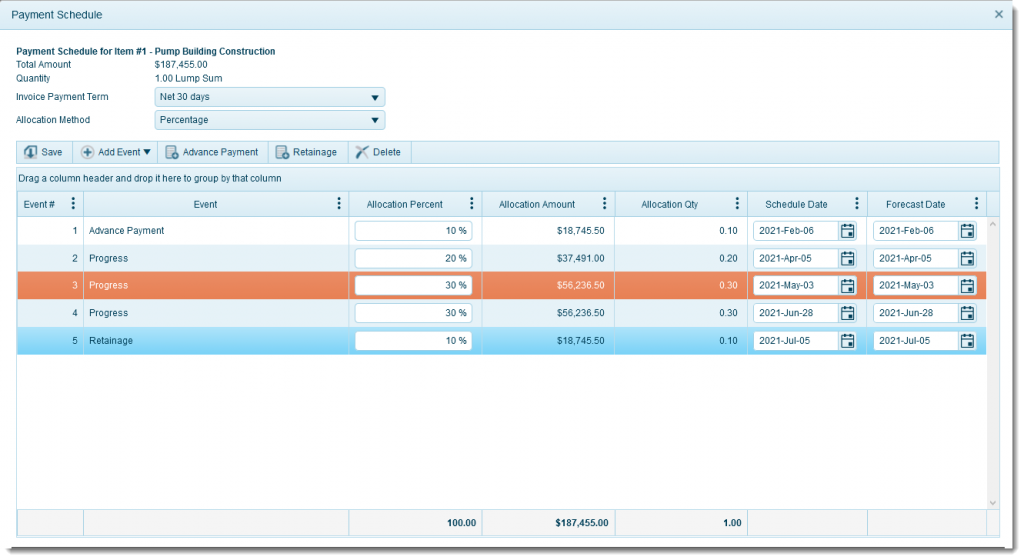The image size is (1024, 560).
Task: Close the Payment Schedule dialog
Action: (x=999, y=14)
